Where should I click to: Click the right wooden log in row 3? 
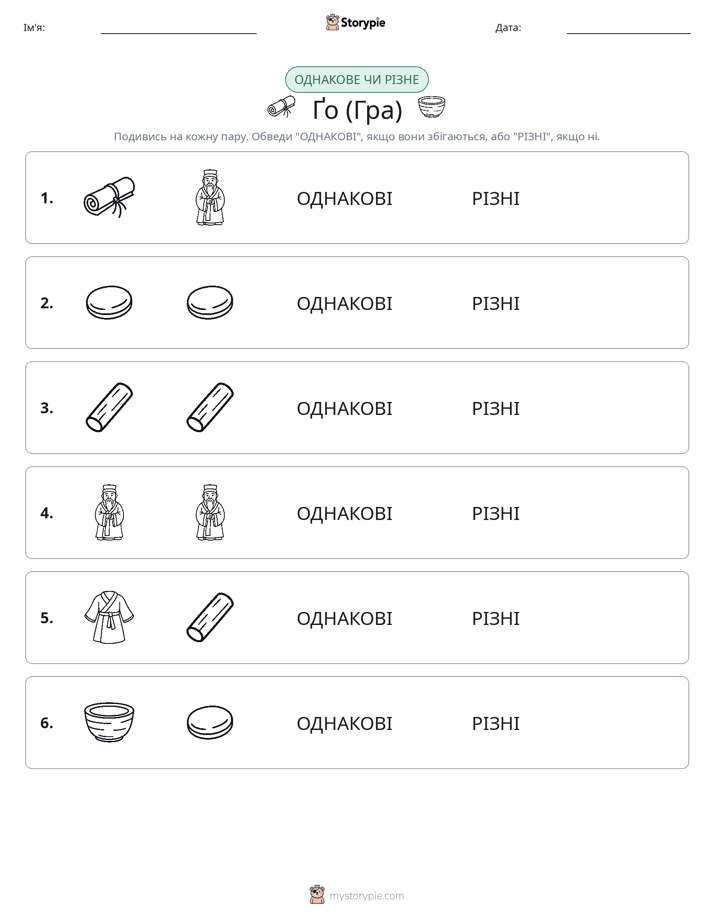point(210,407)
